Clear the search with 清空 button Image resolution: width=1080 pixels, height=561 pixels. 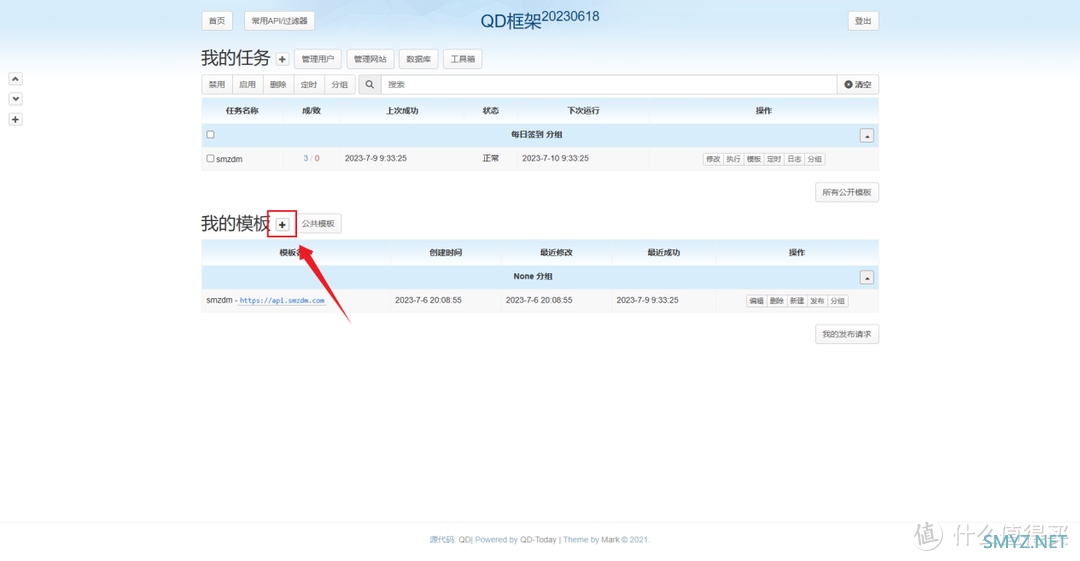click(x=858, y=85)
